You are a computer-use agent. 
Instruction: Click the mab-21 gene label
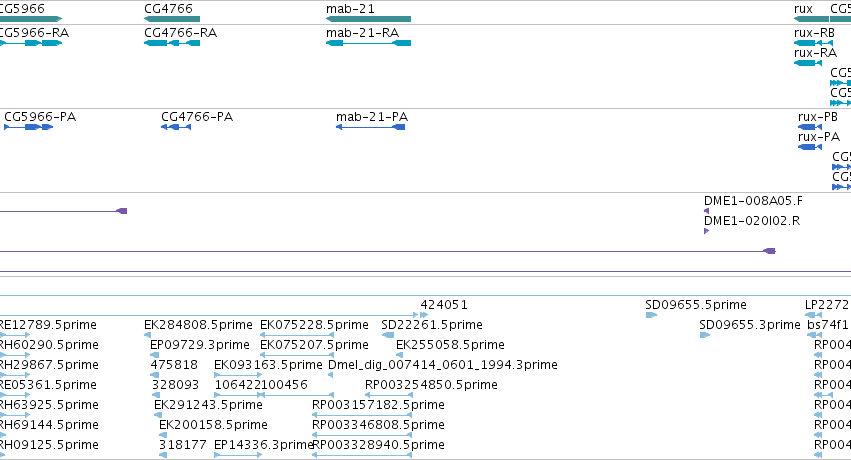[x=350, y=9]
